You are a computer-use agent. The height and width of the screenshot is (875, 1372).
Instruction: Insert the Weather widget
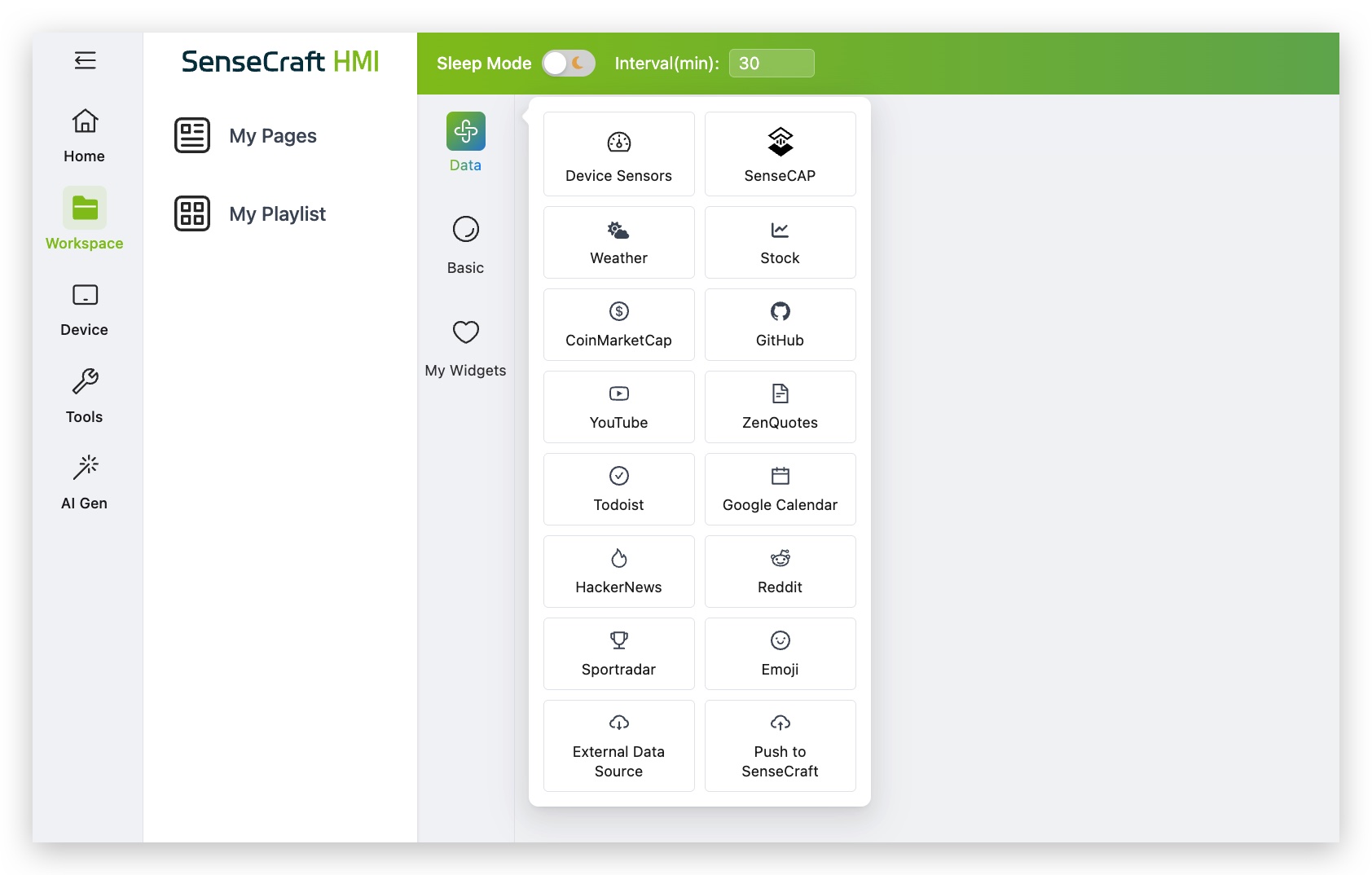click(618, 243)
